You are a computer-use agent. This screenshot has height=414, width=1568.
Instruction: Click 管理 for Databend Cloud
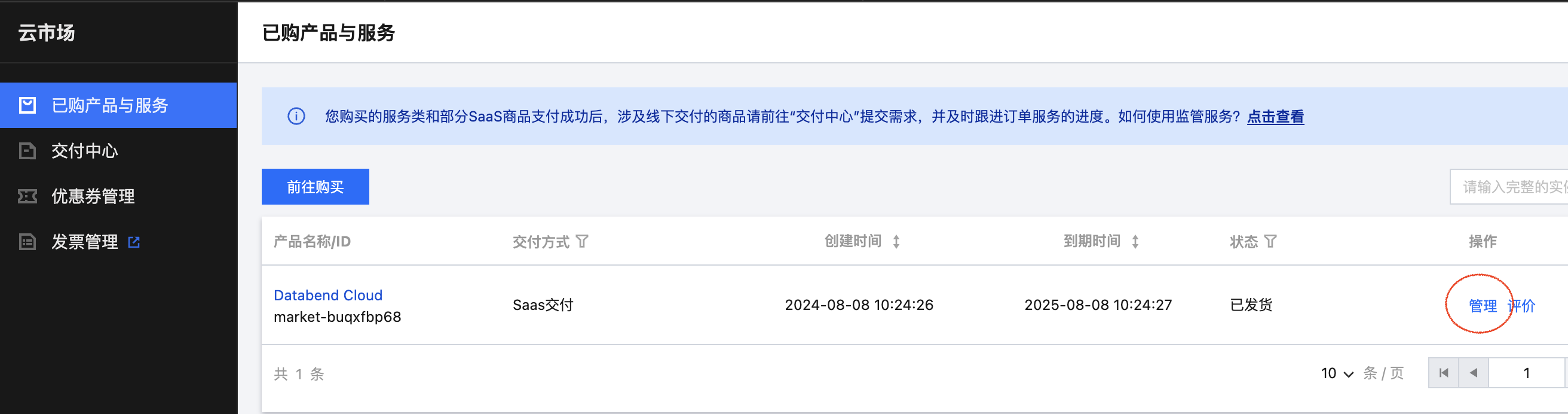tap(1483, 306)
